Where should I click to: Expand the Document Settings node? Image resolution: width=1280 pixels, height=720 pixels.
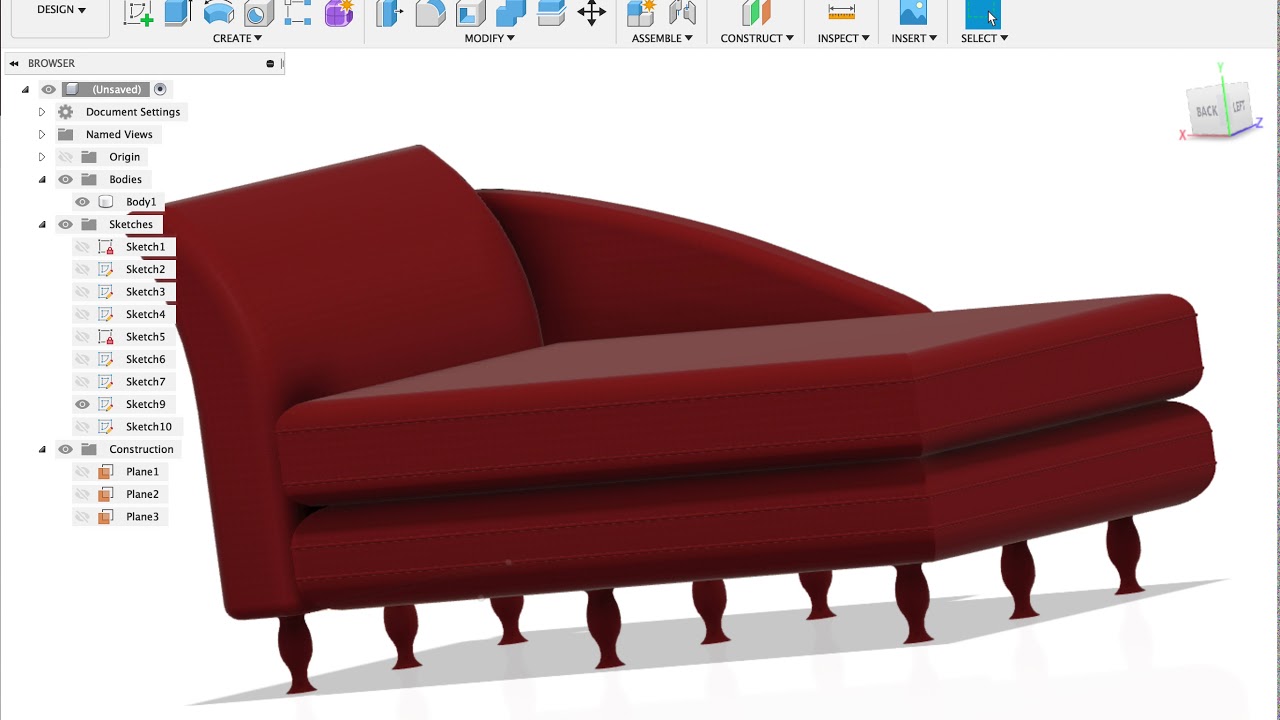42,112
